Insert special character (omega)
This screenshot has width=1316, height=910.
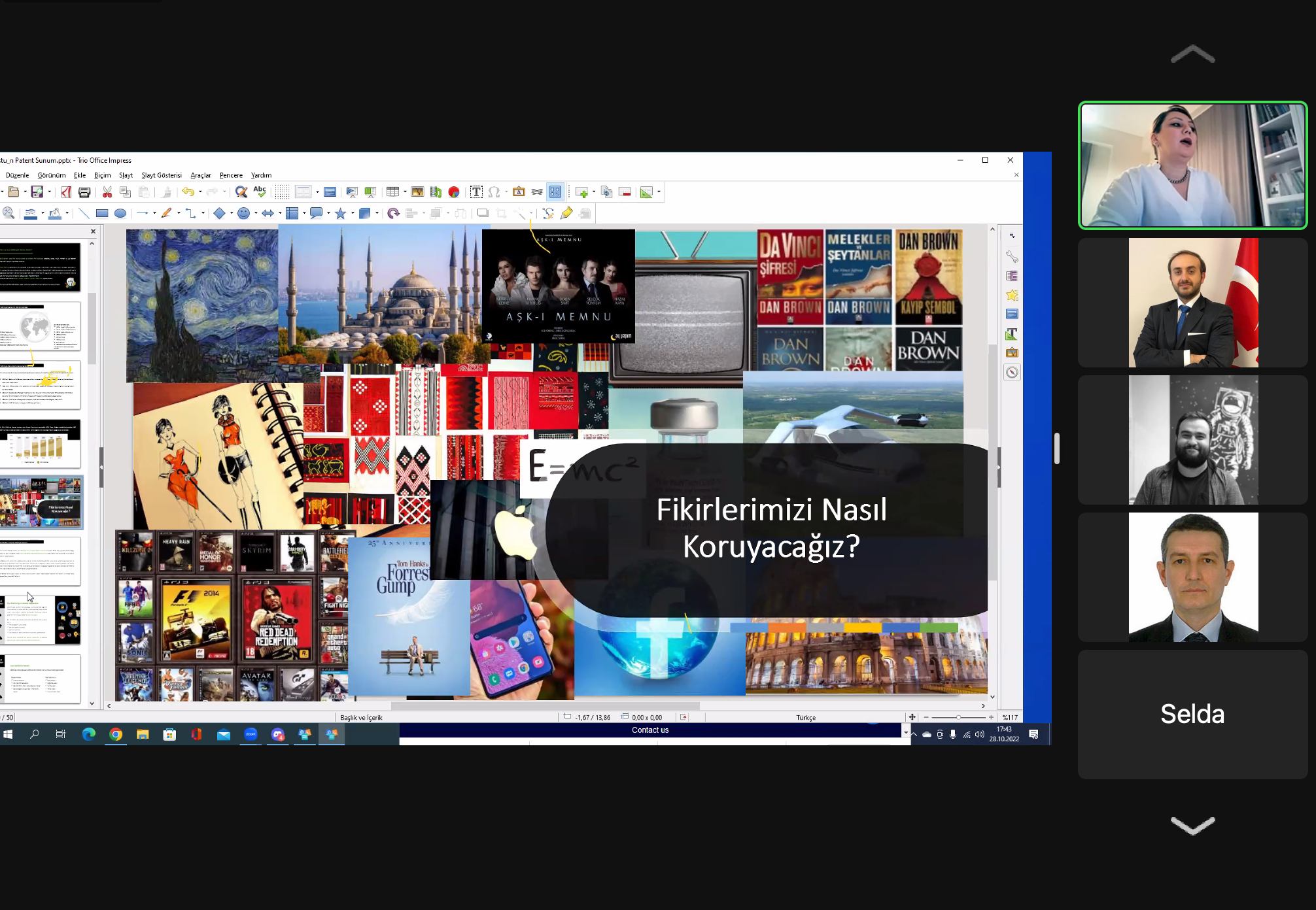[494, 192]
